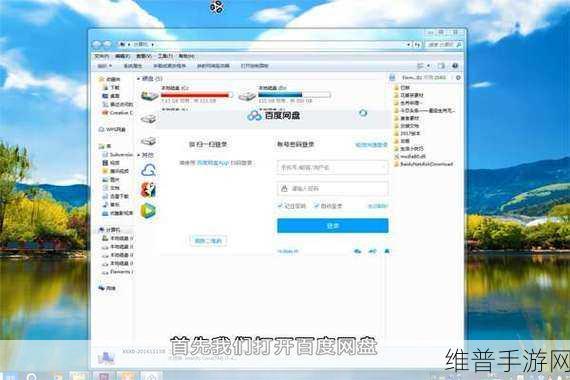Click the Baidu Netdisk logo in the login window
The height and width of the screenshot is (380, 570).
click(273, 116)
